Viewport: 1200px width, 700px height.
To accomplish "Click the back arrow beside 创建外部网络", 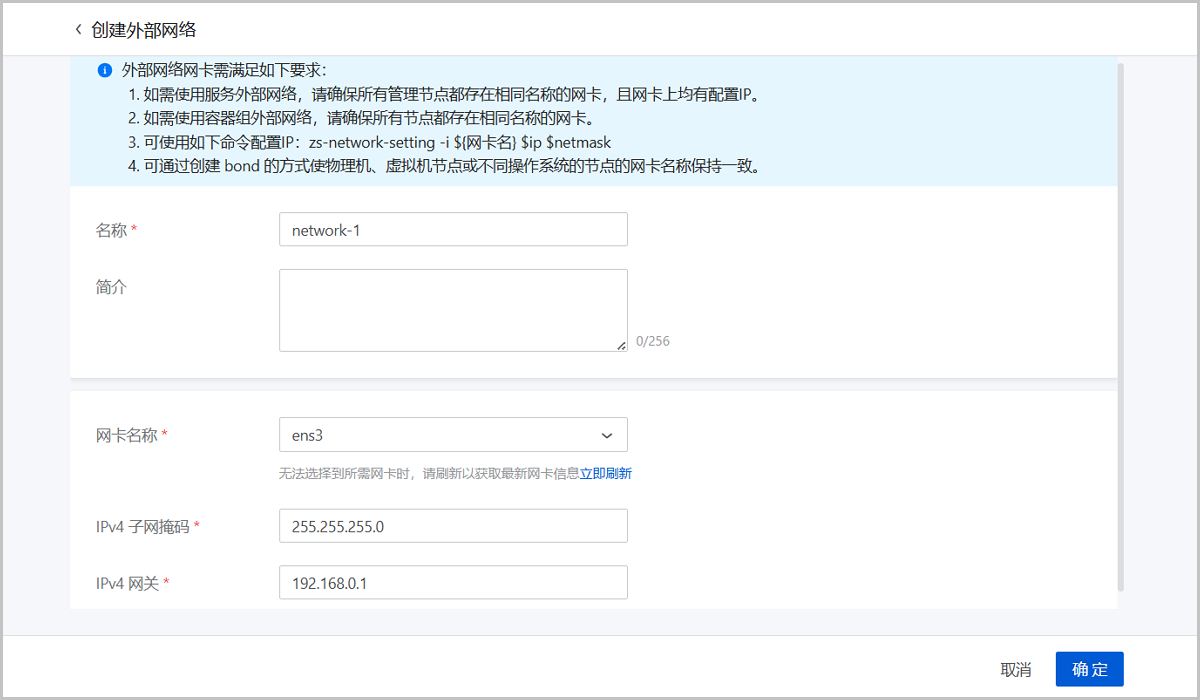I will [x=78, y=30].
